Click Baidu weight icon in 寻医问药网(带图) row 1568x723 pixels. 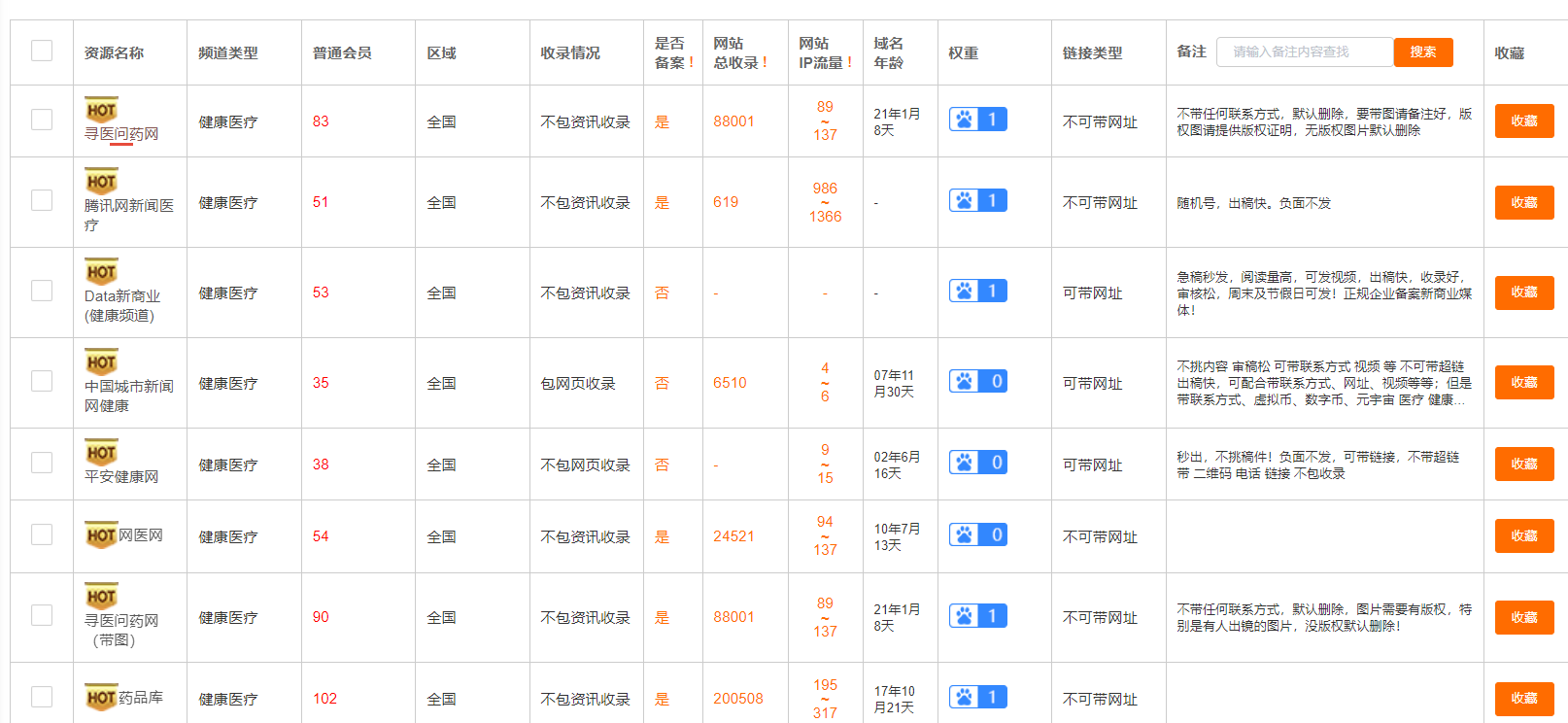[x=977, y=615]
